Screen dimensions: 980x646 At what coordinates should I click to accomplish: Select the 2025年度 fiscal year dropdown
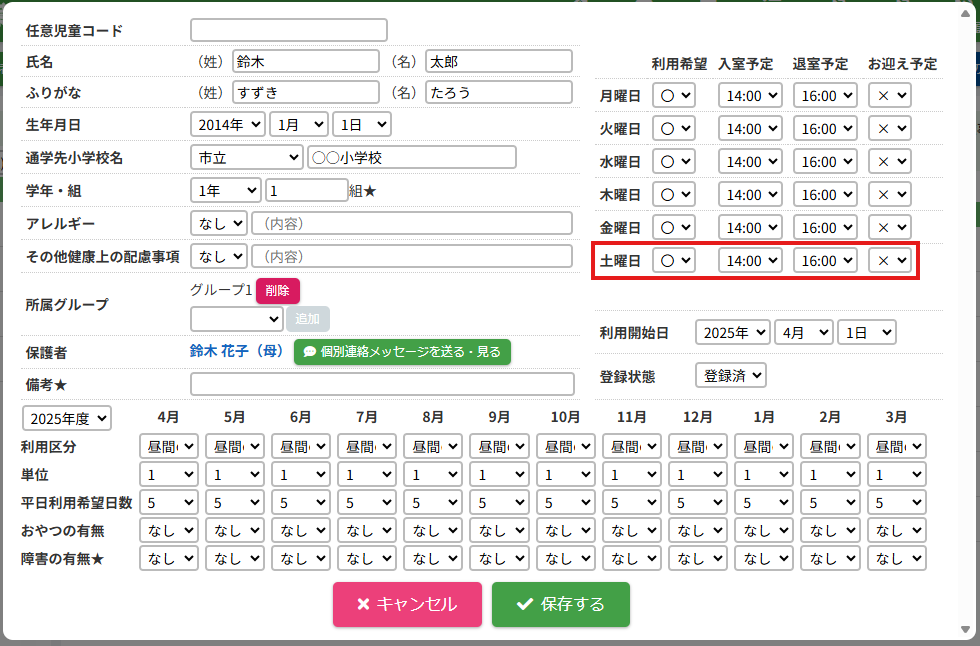(x=68, y=418)
